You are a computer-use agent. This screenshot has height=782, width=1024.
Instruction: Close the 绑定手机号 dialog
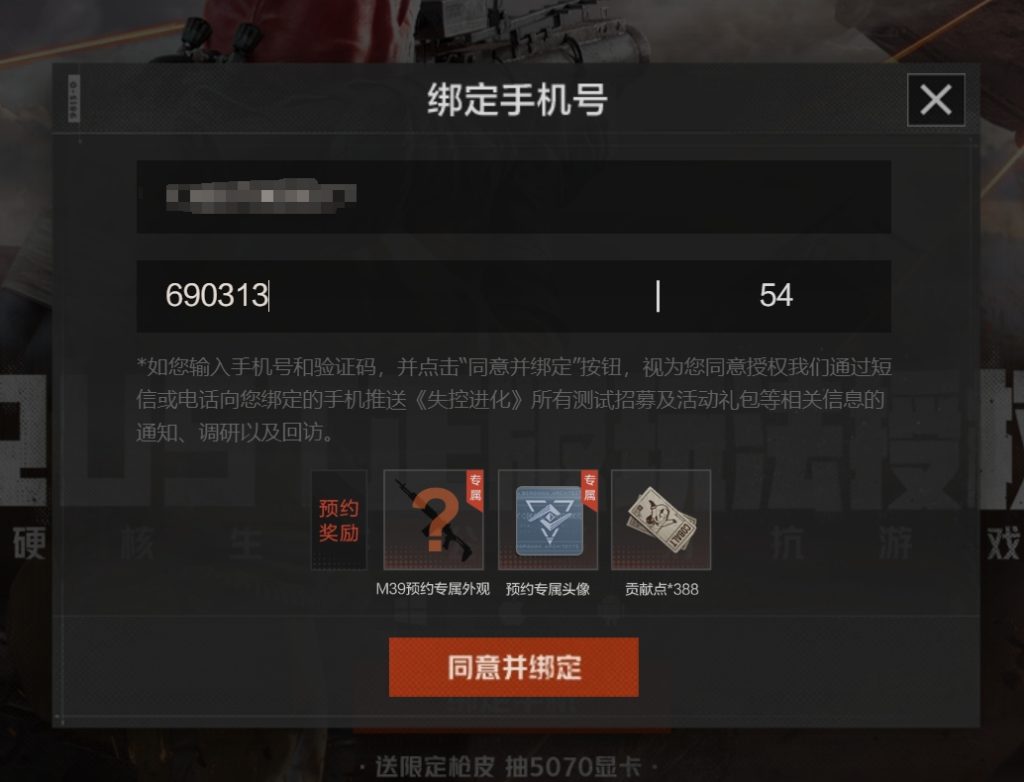936,100
